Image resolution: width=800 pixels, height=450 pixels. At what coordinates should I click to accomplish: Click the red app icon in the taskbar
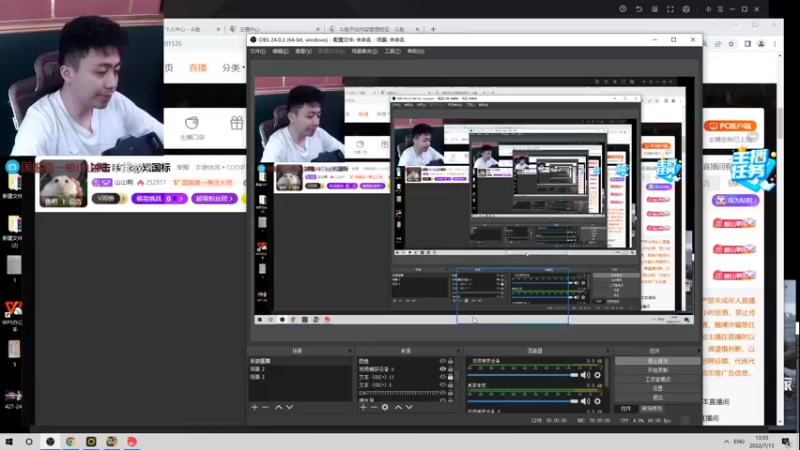pos(132,441)
